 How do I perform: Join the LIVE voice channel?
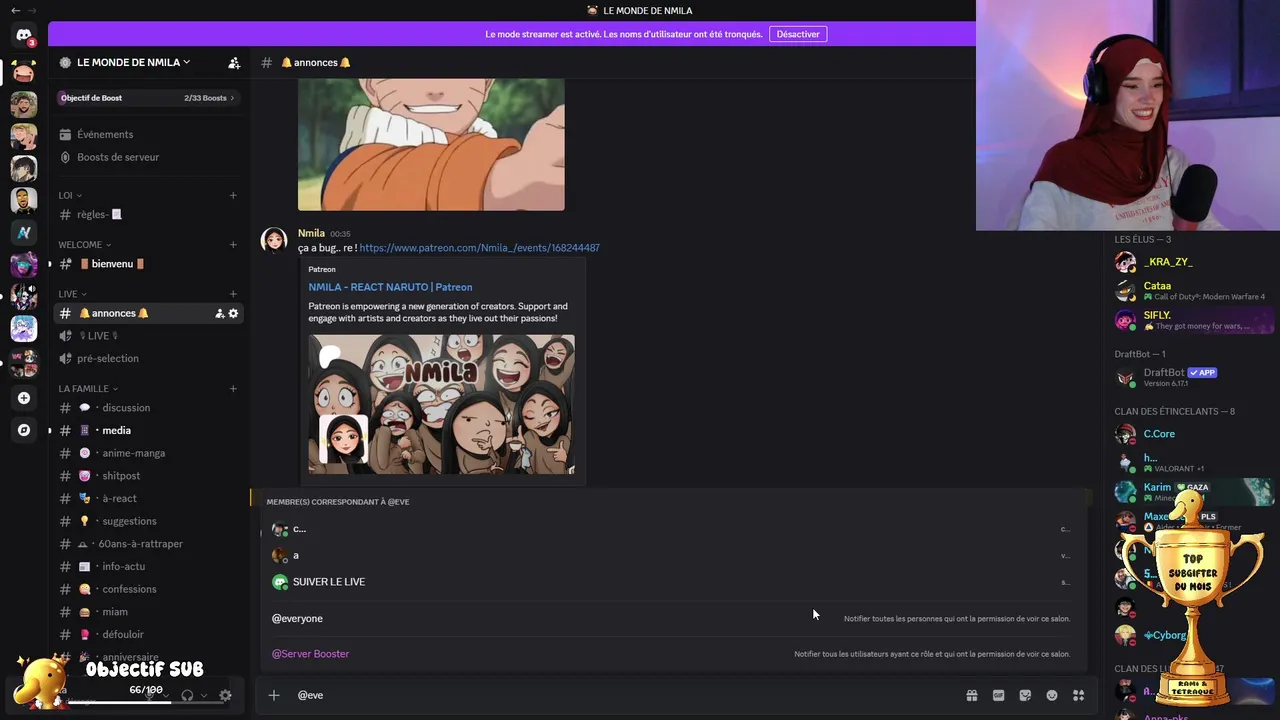click(x=150, y=336)
